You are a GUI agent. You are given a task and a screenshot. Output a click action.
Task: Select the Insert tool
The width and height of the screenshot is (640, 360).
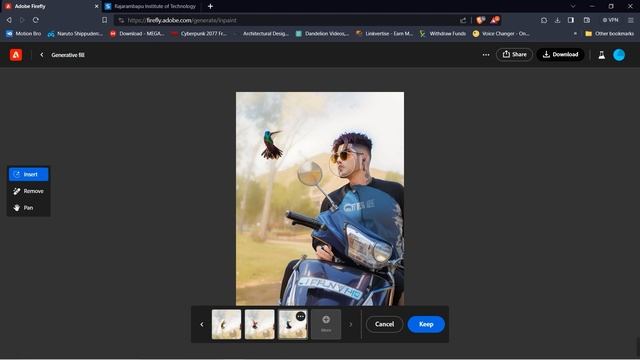pos(28,174)
